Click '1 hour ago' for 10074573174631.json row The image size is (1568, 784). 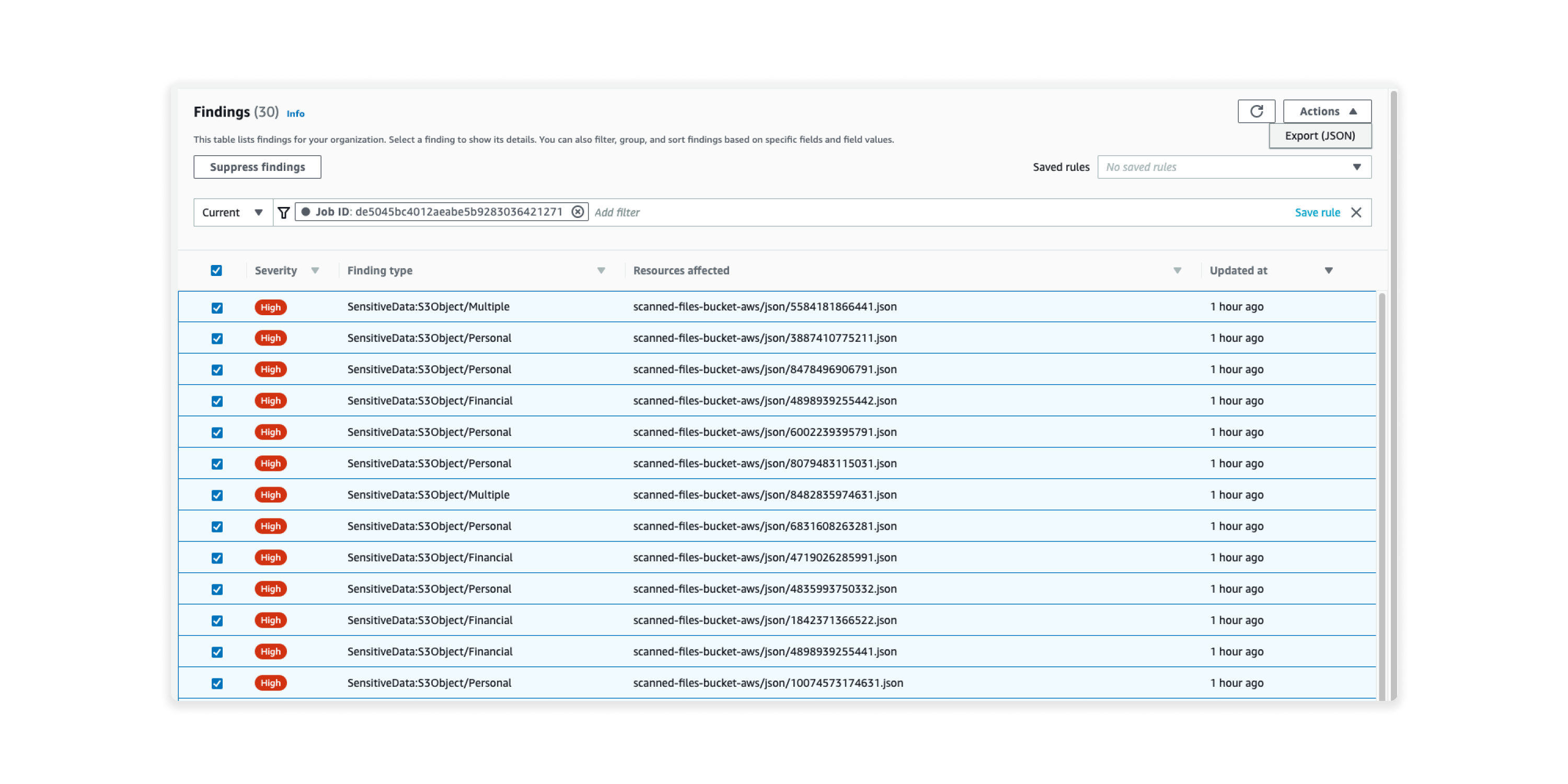tap(1236, 683)
